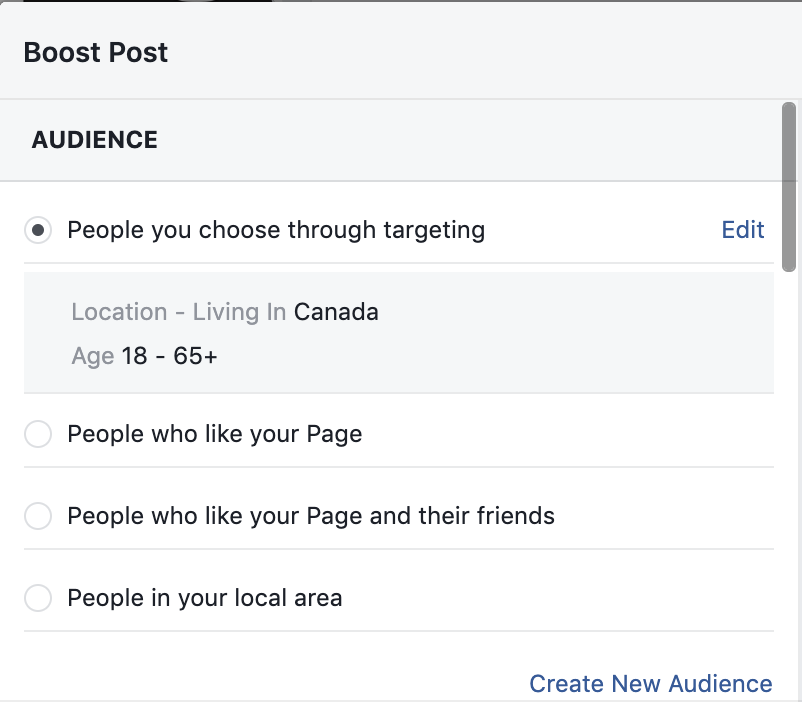Choose the Page likers and their friends radio
The width and height of the screenshot is (802, 702).
[x=38, y=517]
